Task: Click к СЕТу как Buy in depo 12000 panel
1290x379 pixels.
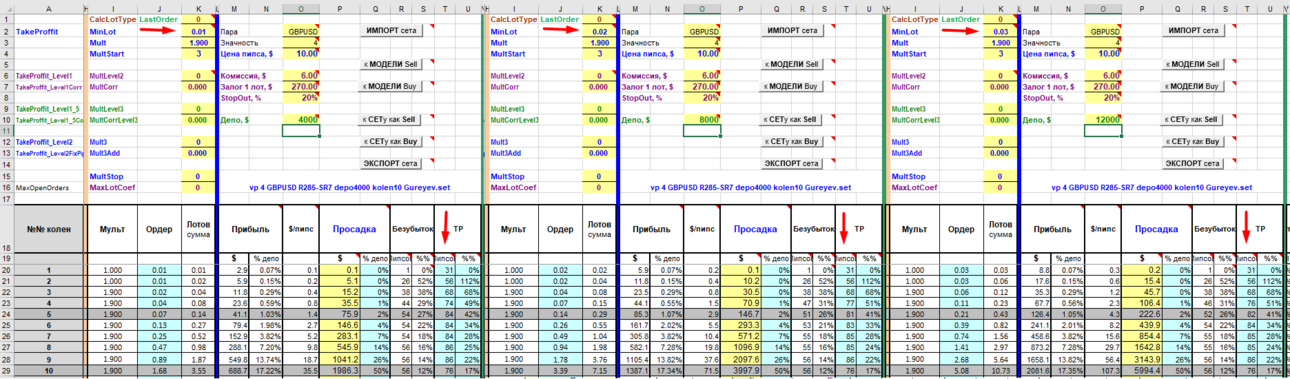Action: (1194, 141)
